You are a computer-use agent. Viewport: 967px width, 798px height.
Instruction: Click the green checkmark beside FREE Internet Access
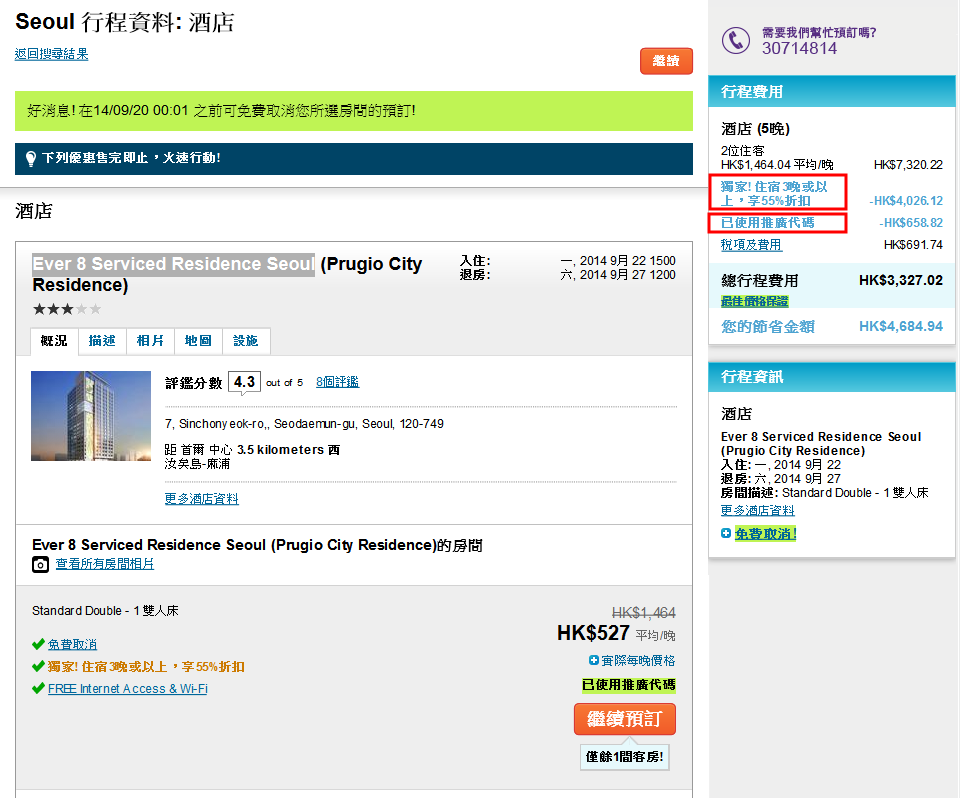click(x=38, y=689)
